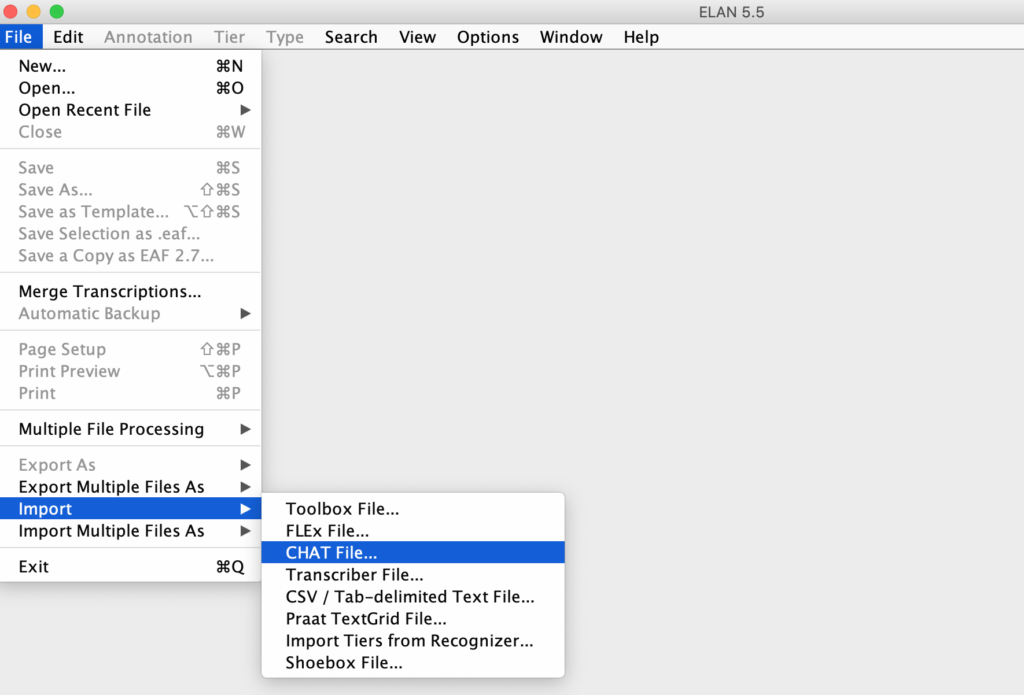Import a Praat TextGrid File...
Screen dimensions: 1024x695
pos(413,619)
